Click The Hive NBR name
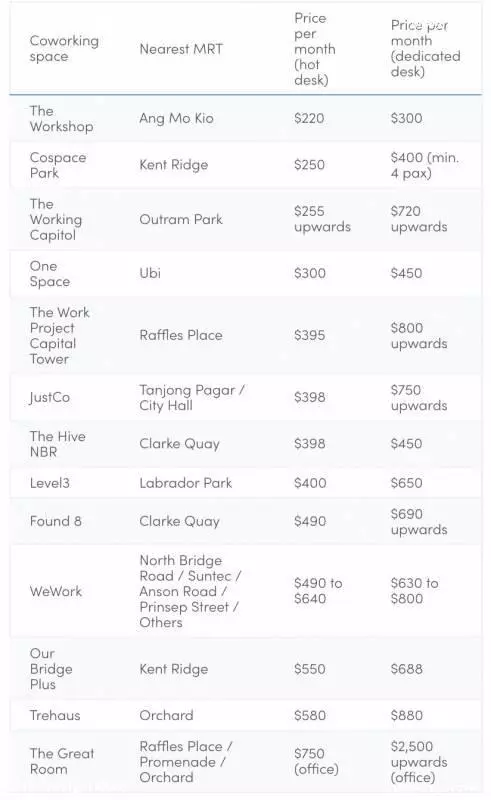Screen dimensions: 491x800 tap(57, 444)
